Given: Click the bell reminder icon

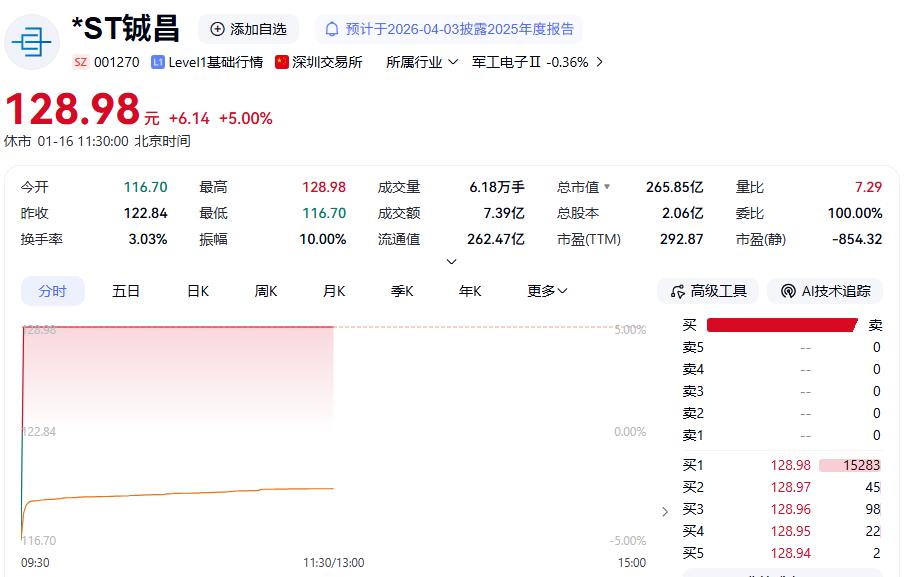Looking at the screenshot, I should click(332, 29).
